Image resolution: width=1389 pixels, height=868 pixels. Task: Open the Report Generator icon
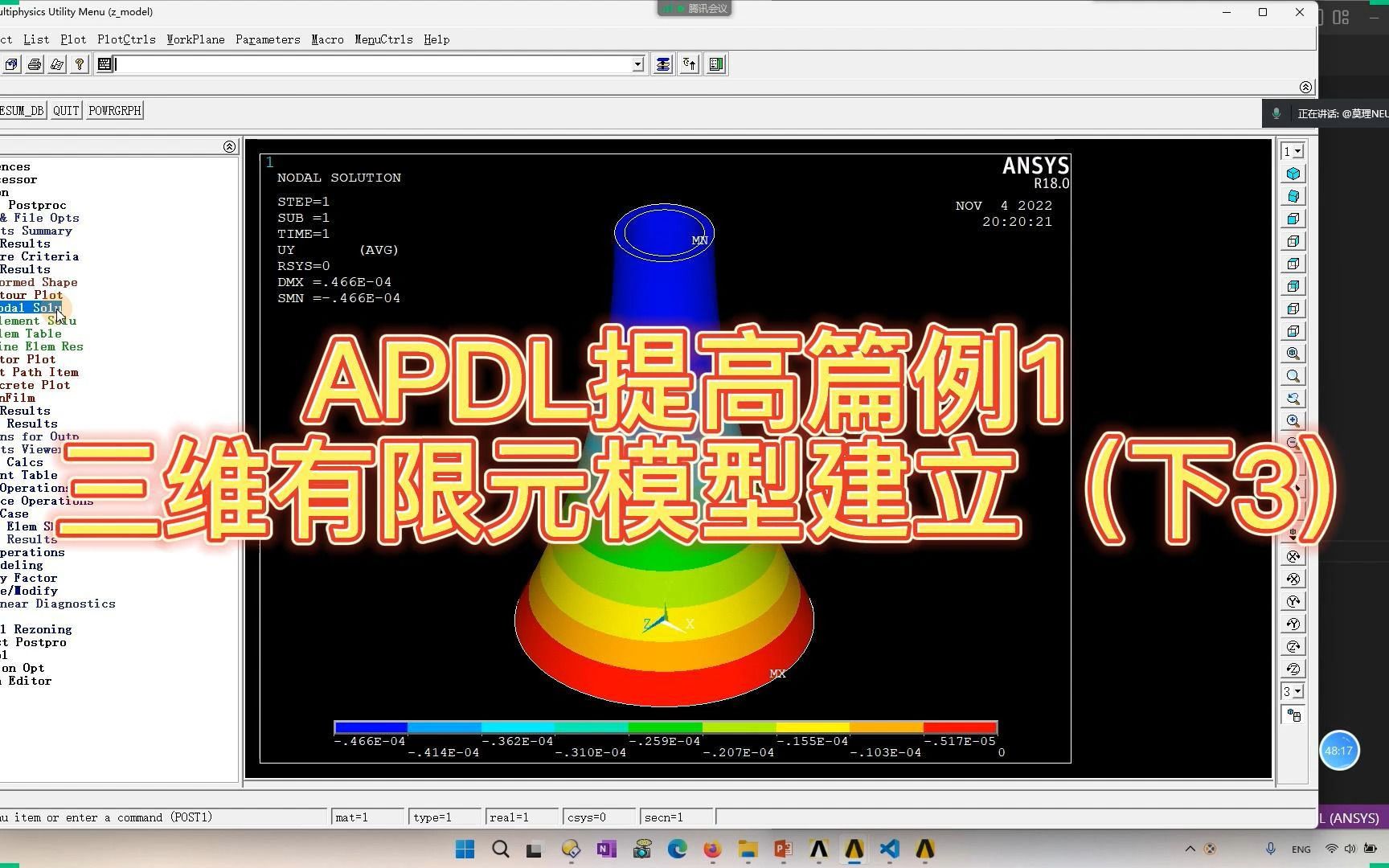(57, 64)
